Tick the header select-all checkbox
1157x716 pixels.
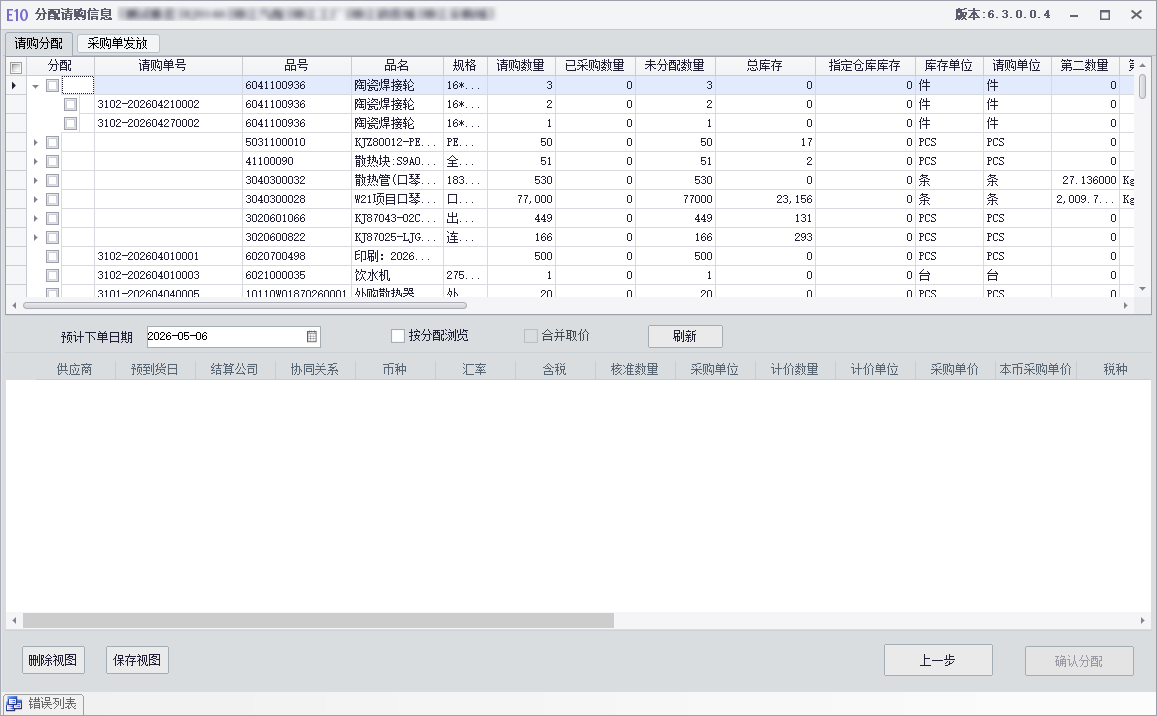click(x=16, y=67)
